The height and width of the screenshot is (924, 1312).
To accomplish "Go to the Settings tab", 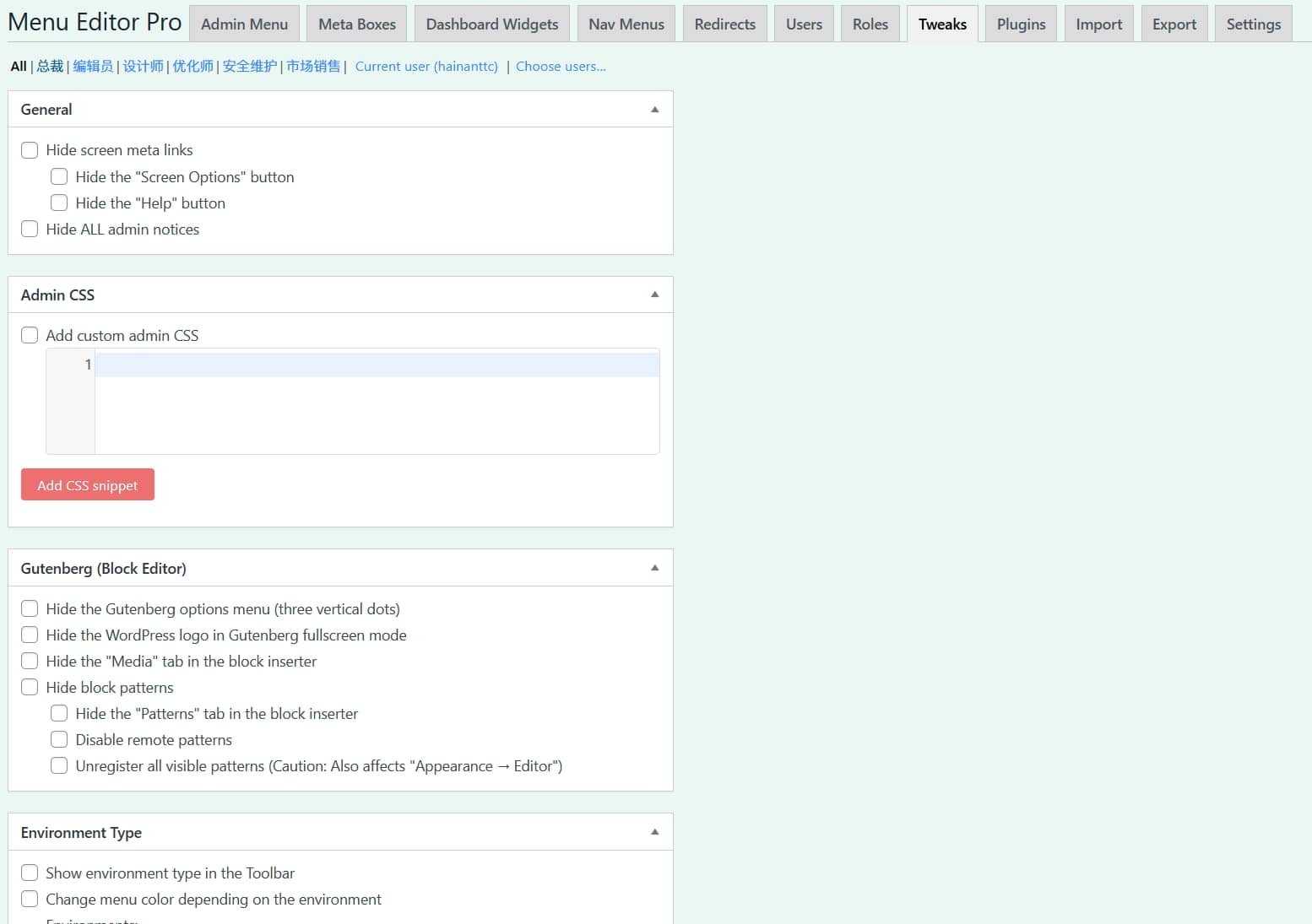I will [1253, 24].
